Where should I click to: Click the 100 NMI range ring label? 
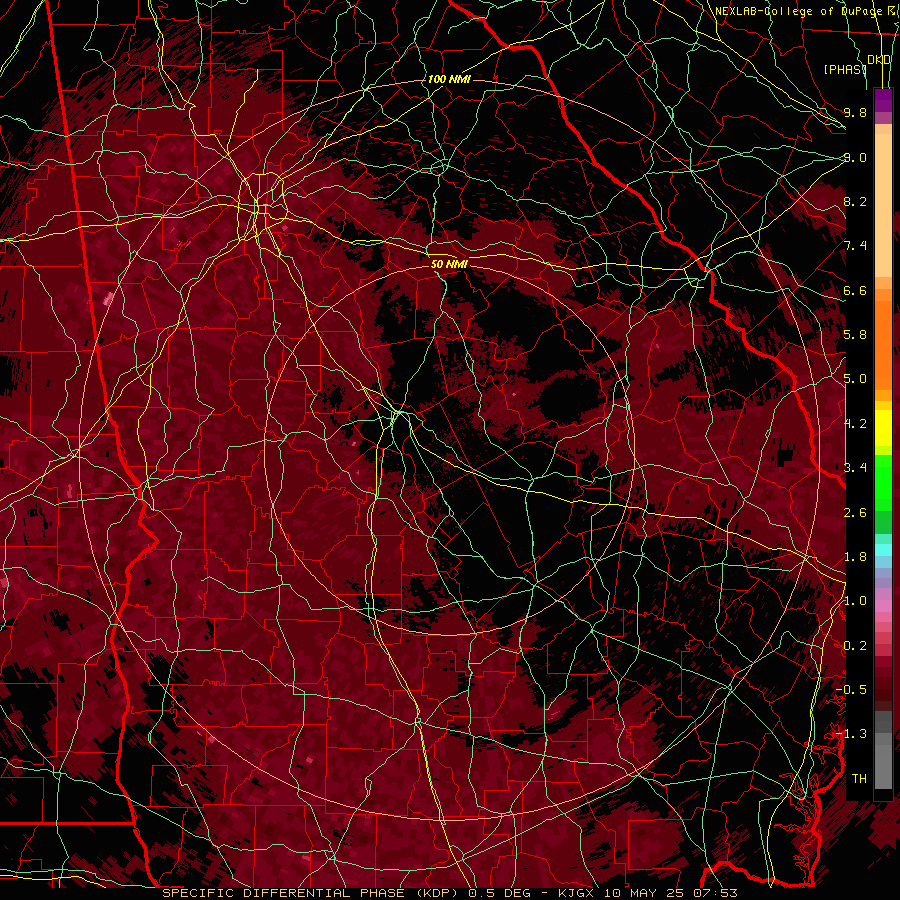pos(449,79)
